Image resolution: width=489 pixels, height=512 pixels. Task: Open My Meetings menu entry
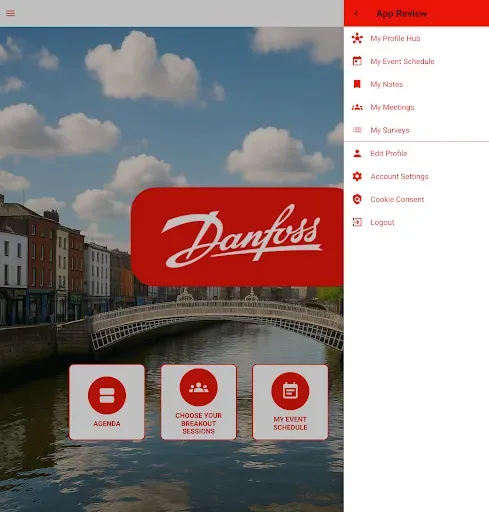[x=416, y=107]
